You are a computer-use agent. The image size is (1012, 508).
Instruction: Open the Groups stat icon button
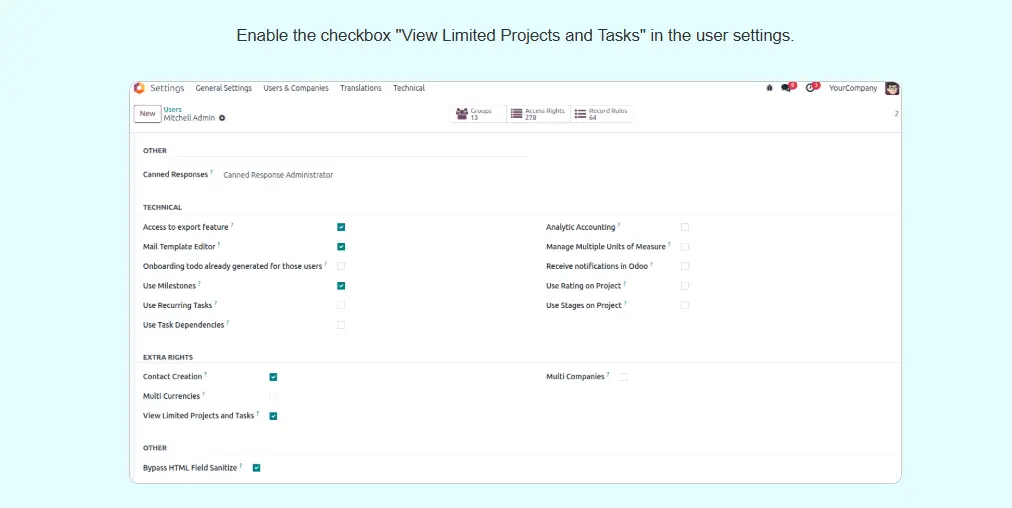pos(462,114)
